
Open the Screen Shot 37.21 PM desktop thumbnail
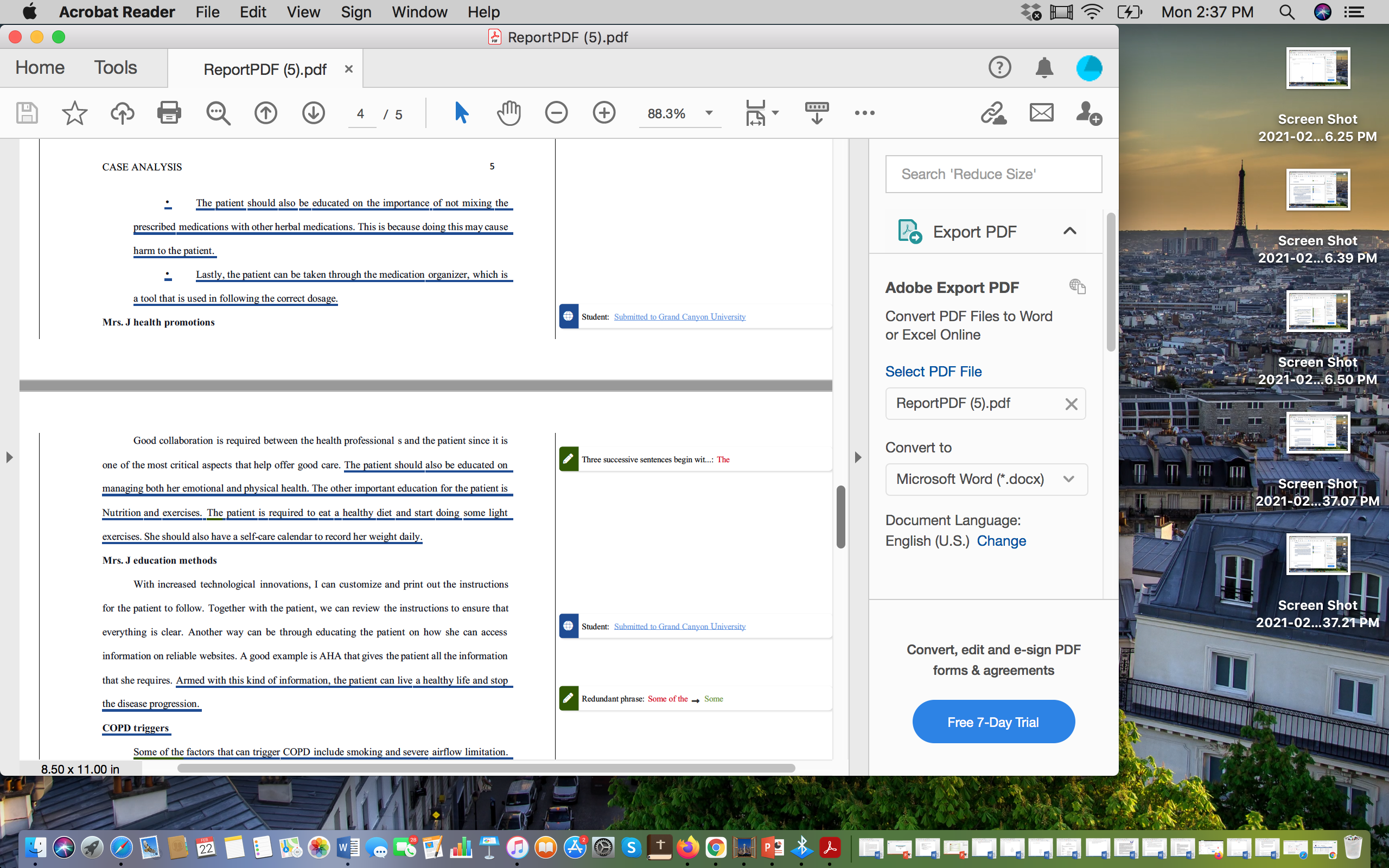tap(1318, 554)
